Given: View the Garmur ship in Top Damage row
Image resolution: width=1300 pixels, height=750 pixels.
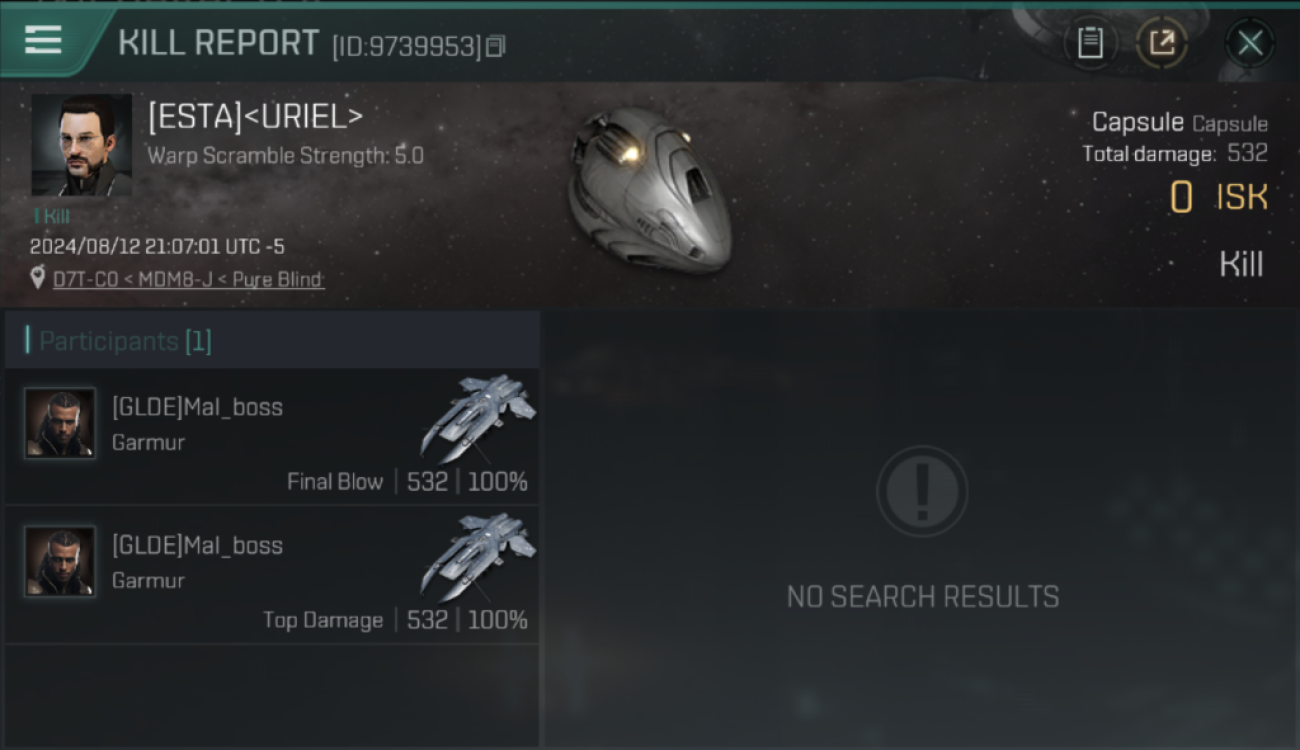Looking at the screenshot, I should tap(478, 555).
